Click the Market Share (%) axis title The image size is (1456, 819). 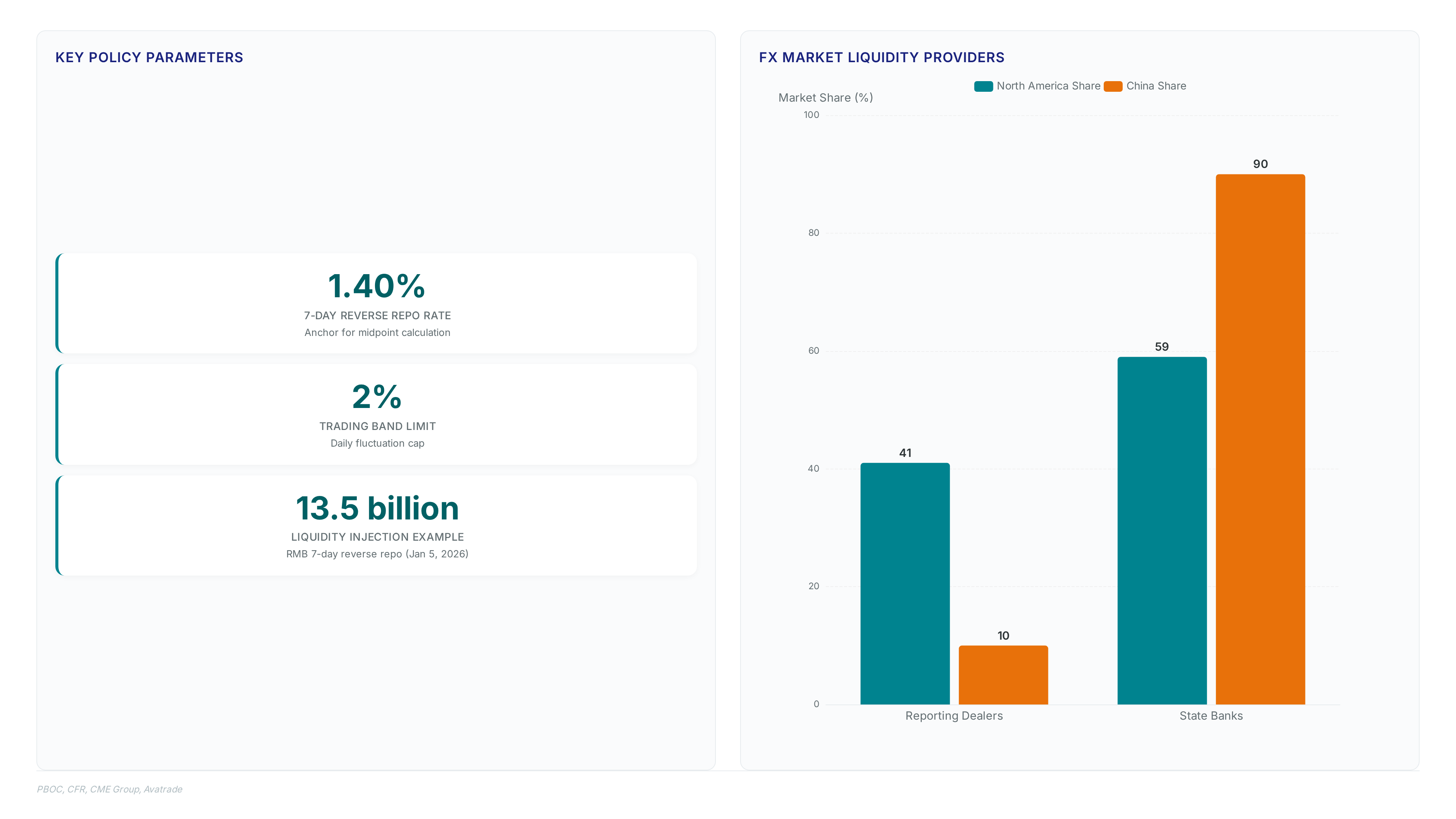(x=826, y=98)
